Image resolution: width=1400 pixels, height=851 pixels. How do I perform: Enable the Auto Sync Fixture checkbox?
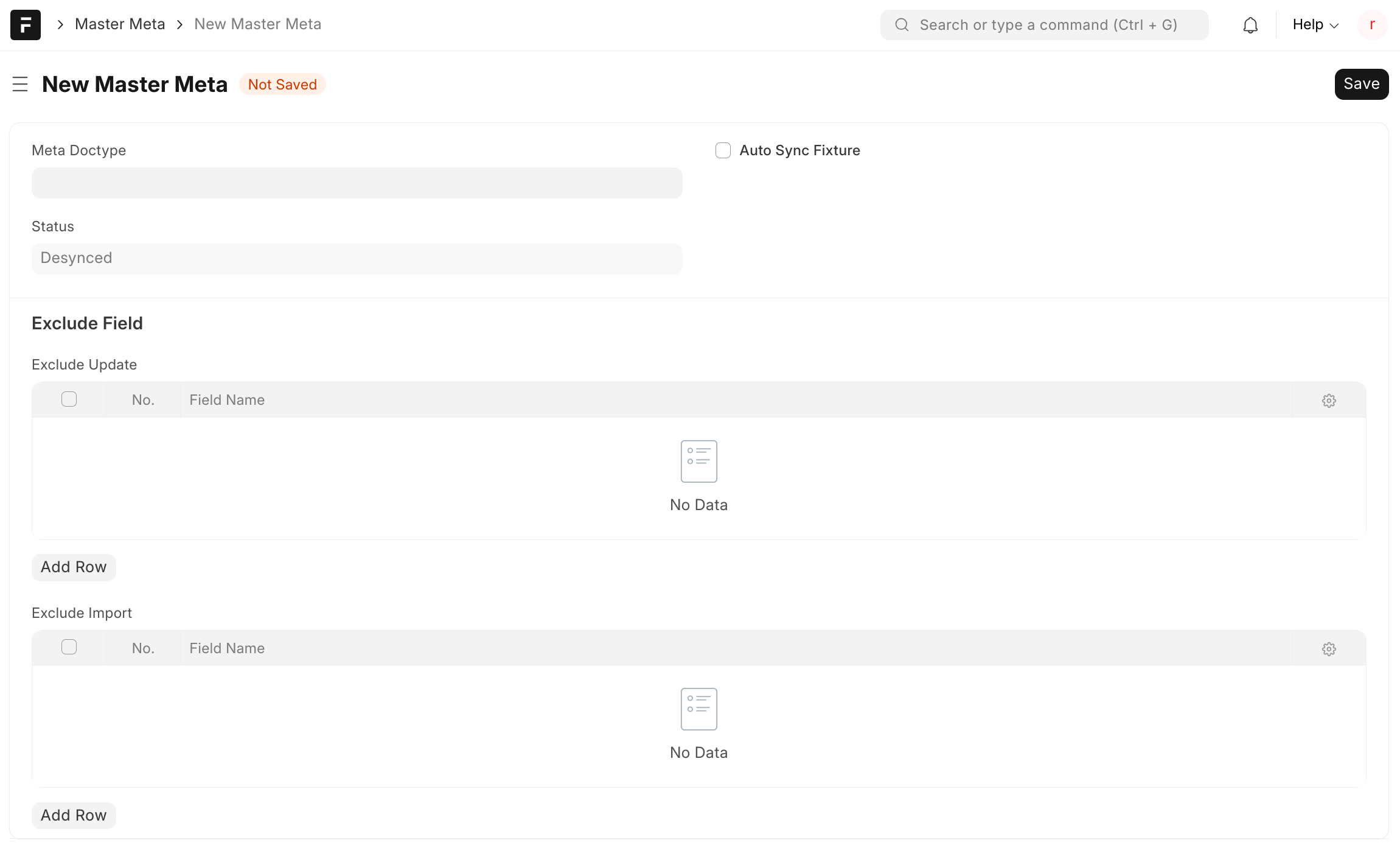723,150
